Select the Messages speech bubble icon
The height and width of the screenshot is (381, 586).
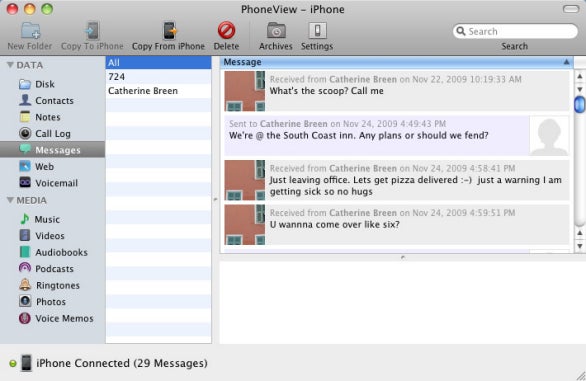(x=25, y=149)
